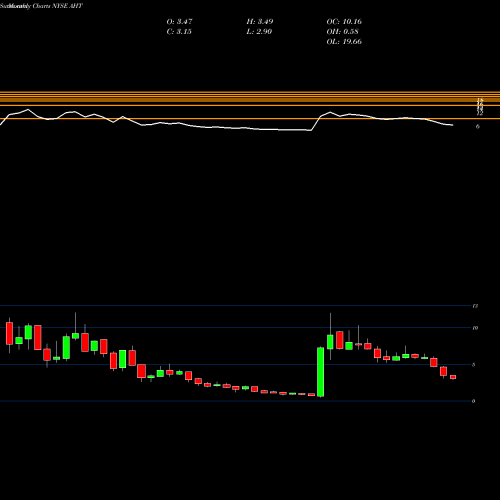500x500 pixels.
Task: Click the 0 label on the price axis
Action: click(x=473, y=401)
